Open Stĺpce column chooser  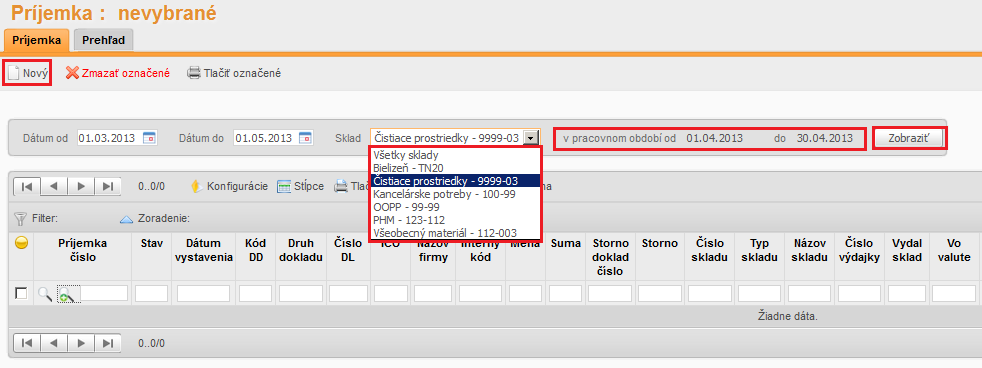300,186
